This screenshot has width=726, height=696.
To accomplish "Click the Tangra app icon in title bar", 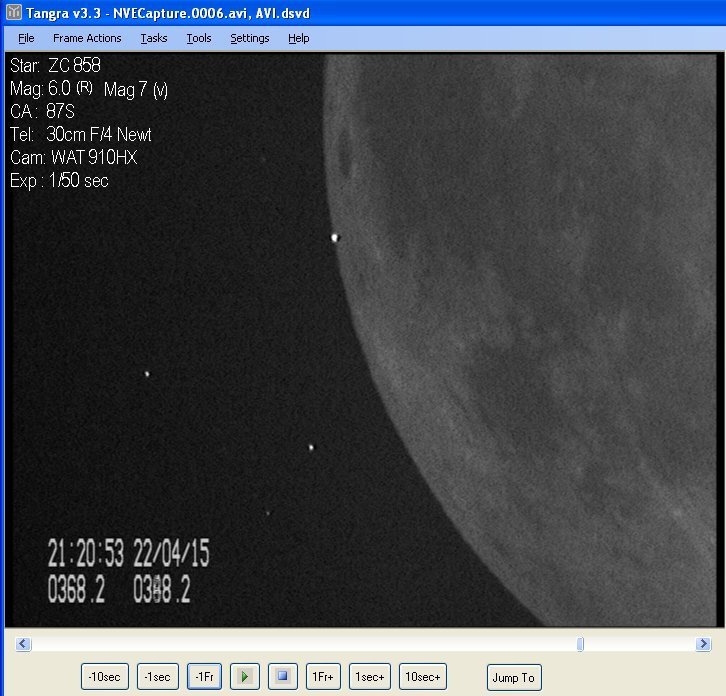I will pyautogui.click(x=14, y=12).
